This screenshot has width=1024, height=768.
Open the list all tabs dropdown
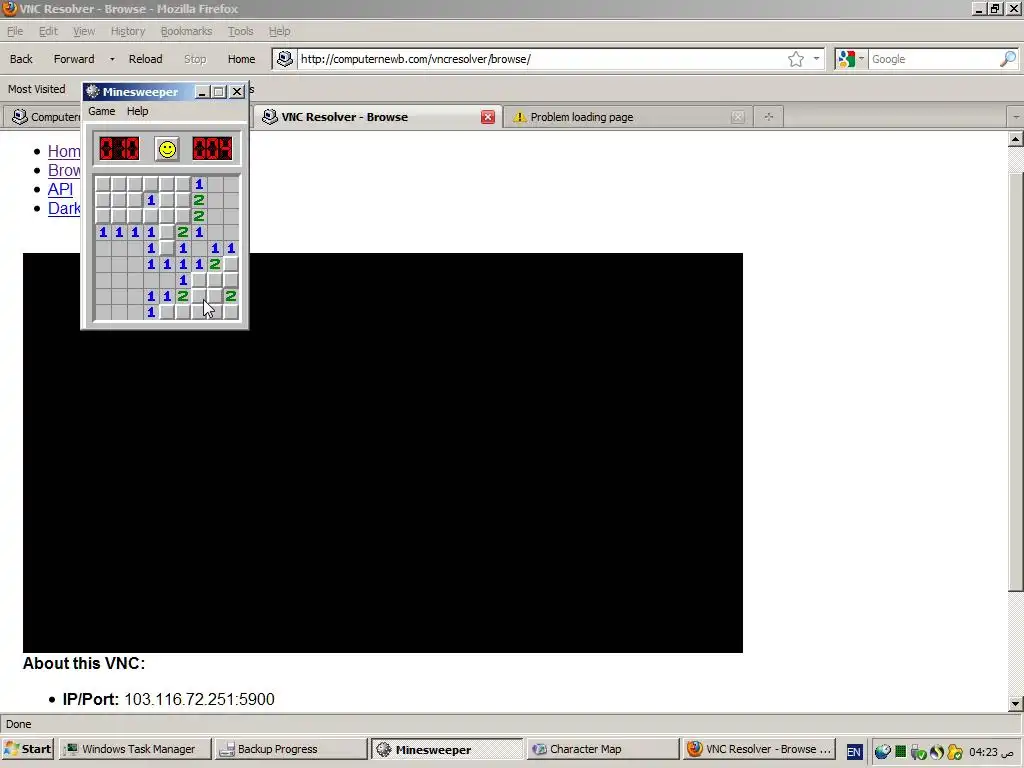[1016, 117]
